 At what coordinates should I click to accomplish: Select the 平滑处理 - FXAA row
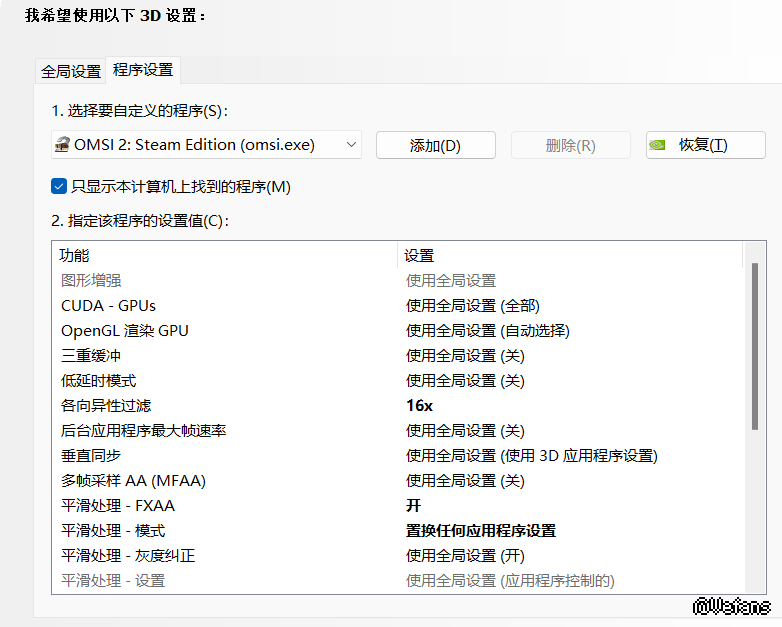tap(118, 506)
